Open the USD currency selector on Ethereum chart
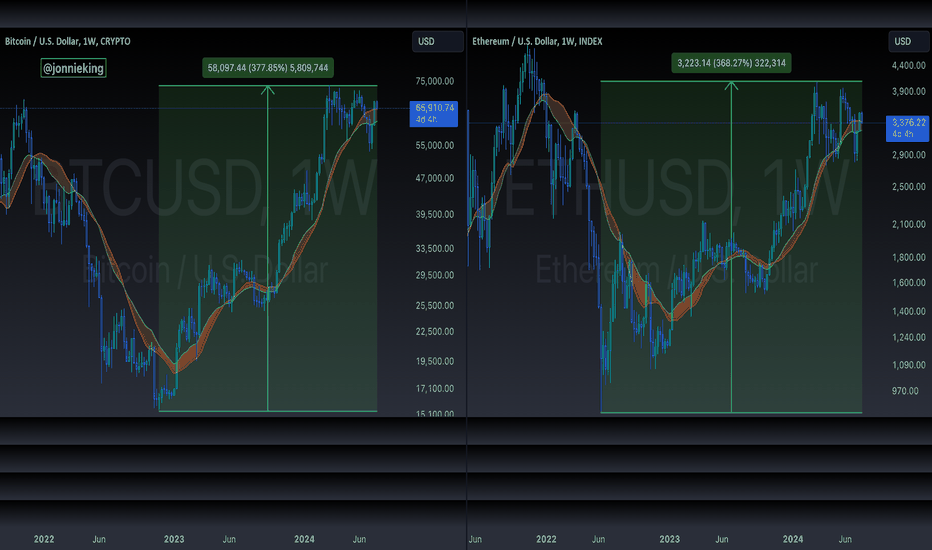 [908, 42]
